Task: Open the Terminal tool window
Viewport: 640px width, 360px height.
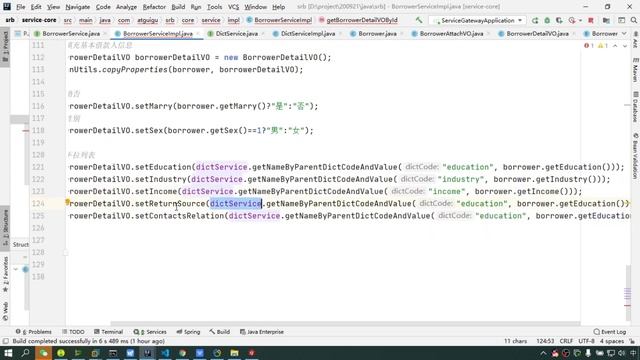Action: [x=108, y=332]
